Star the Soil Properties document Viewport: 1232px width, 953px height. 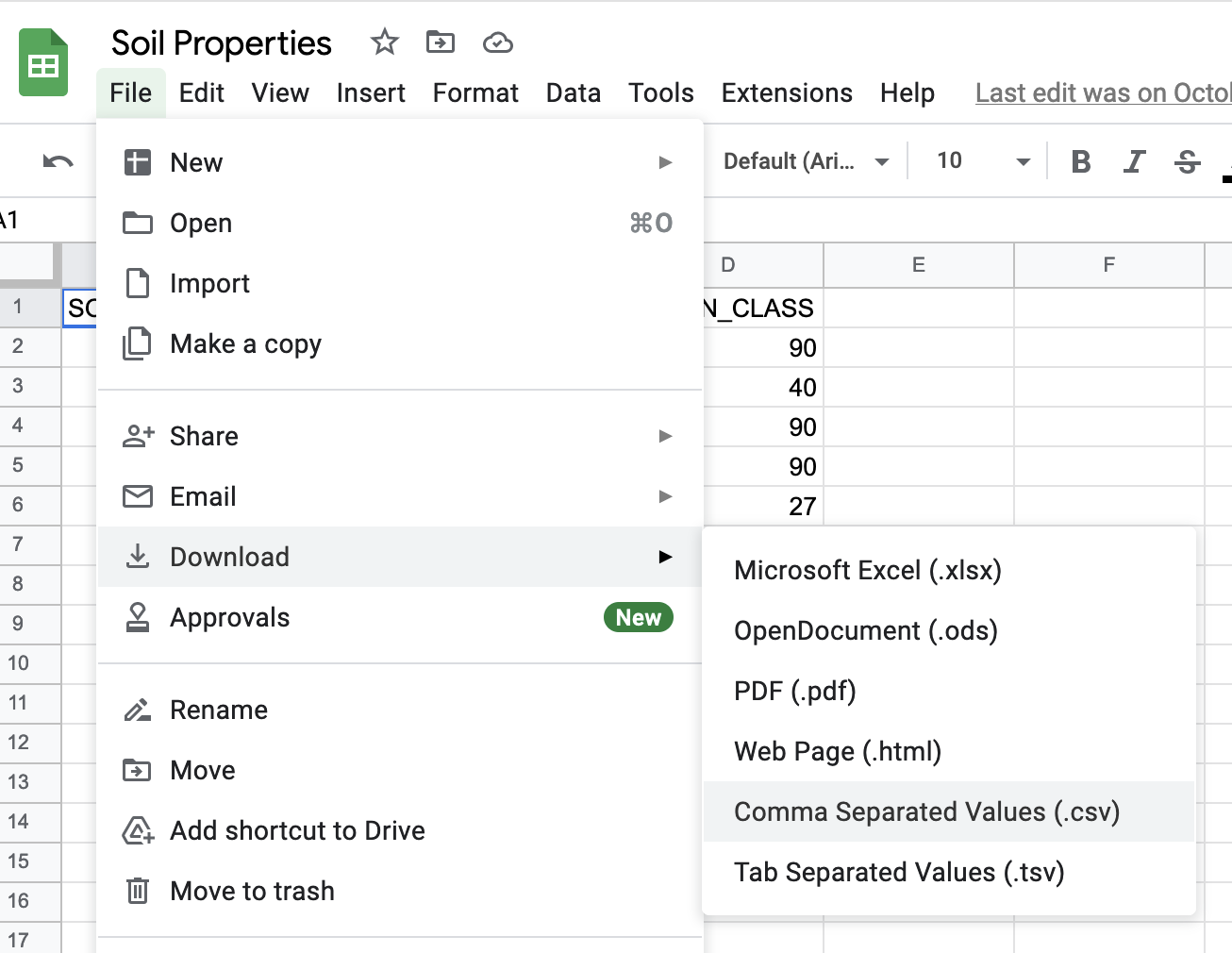coord(384,42)
